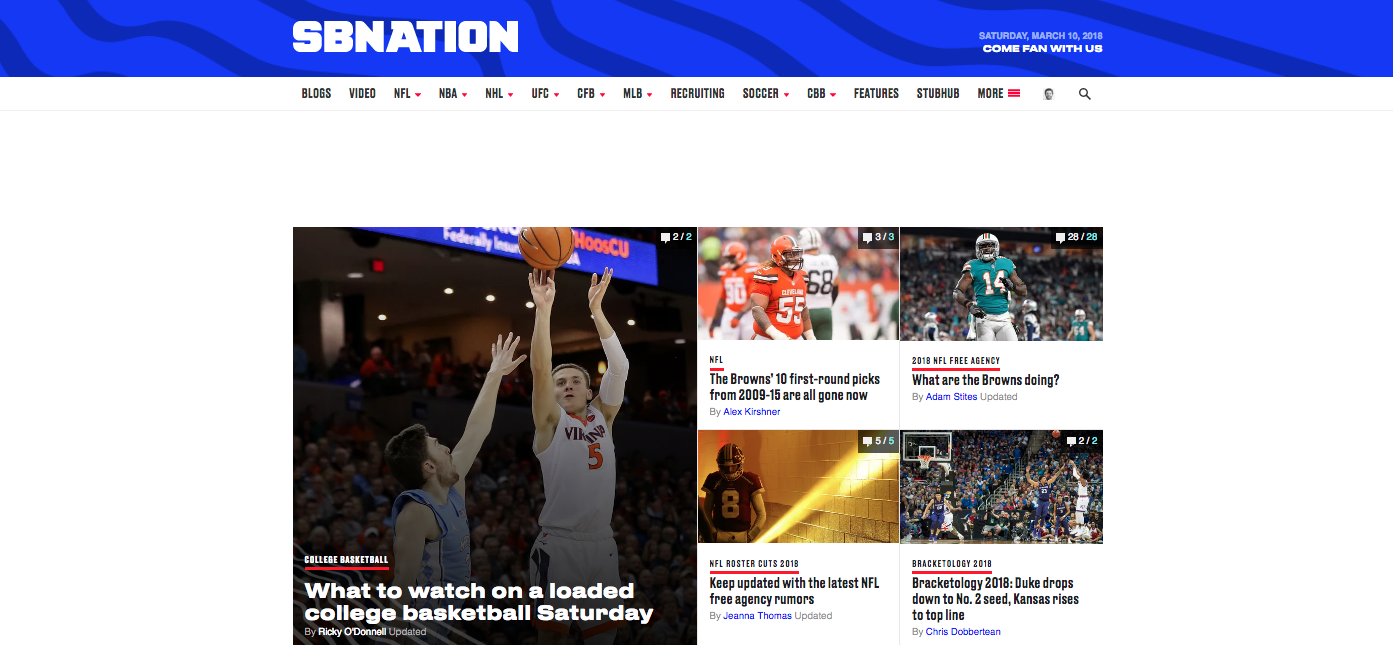
Task: Expand the MLB dropdown menu
Action: click(x=637, y=93)
